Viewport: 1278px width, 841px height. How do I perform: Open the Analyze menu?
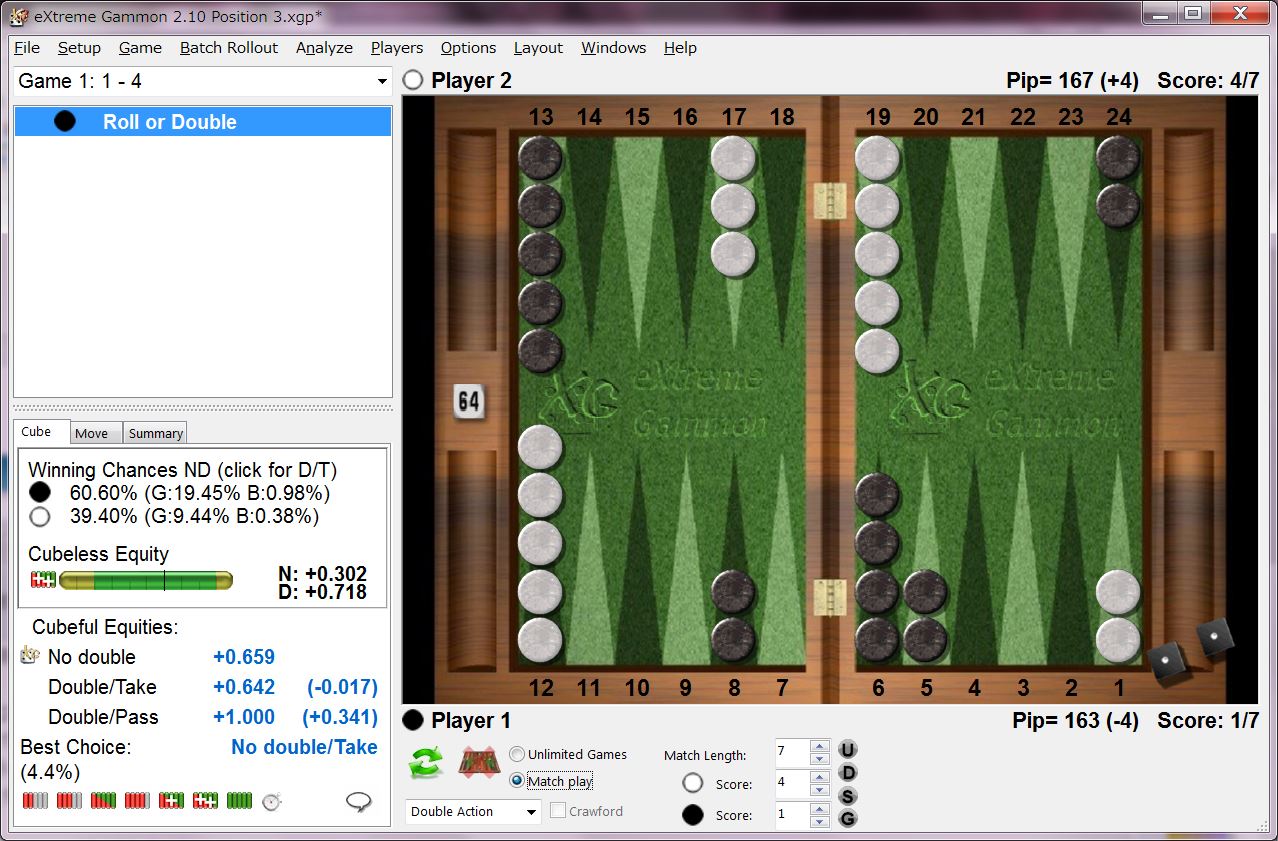(324, 47)
